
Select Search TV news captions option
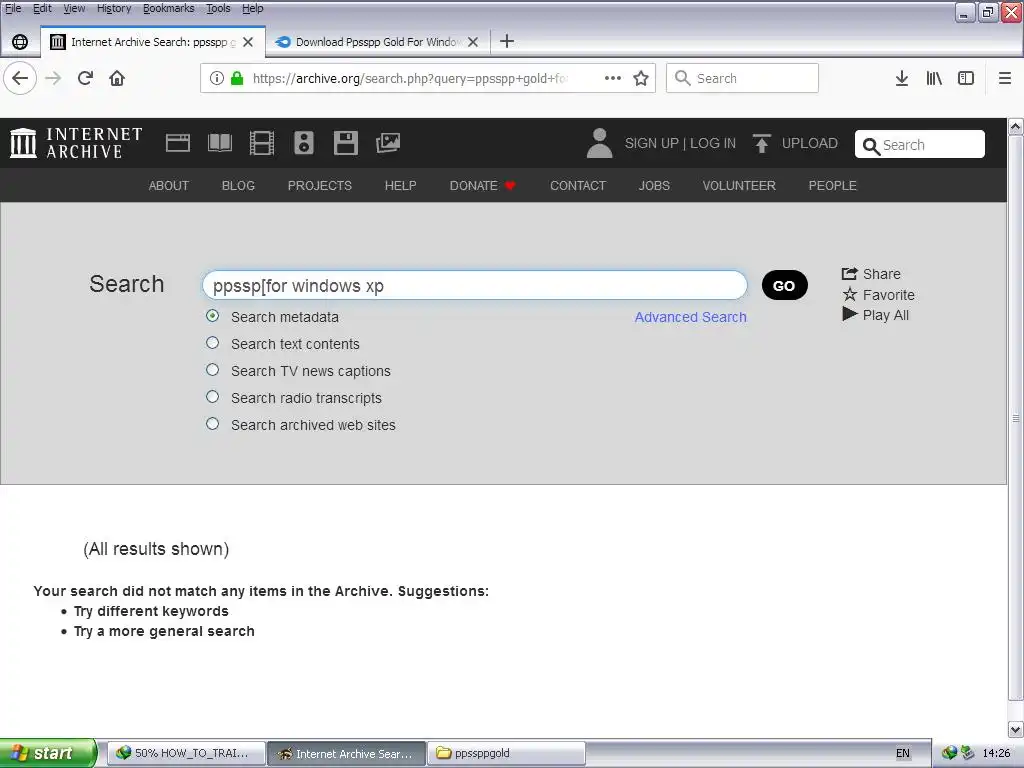click(212, 370)
